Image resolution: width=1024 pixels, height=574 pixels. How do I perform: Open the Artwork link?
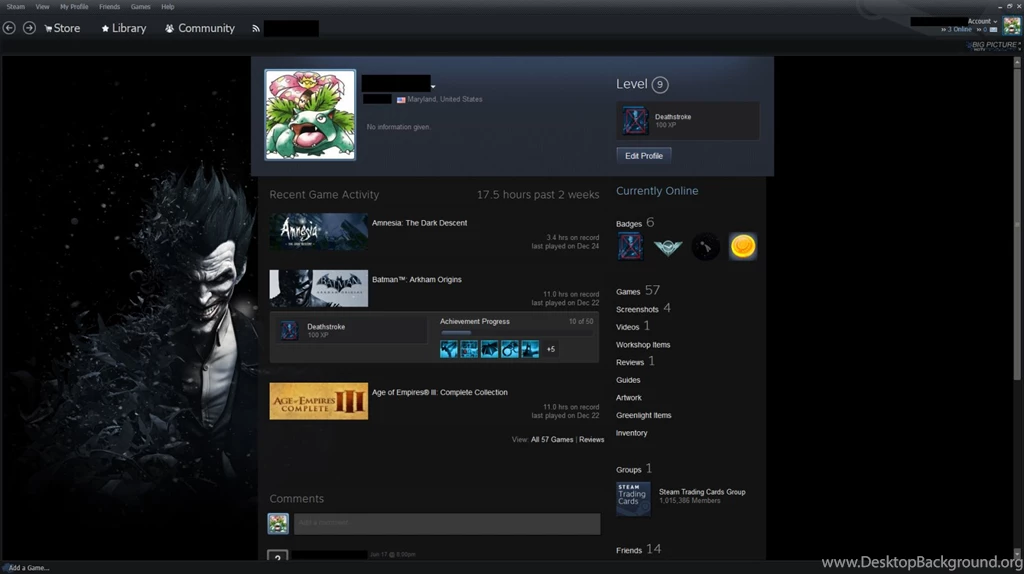pyautogui.click(x=629, y=398)
